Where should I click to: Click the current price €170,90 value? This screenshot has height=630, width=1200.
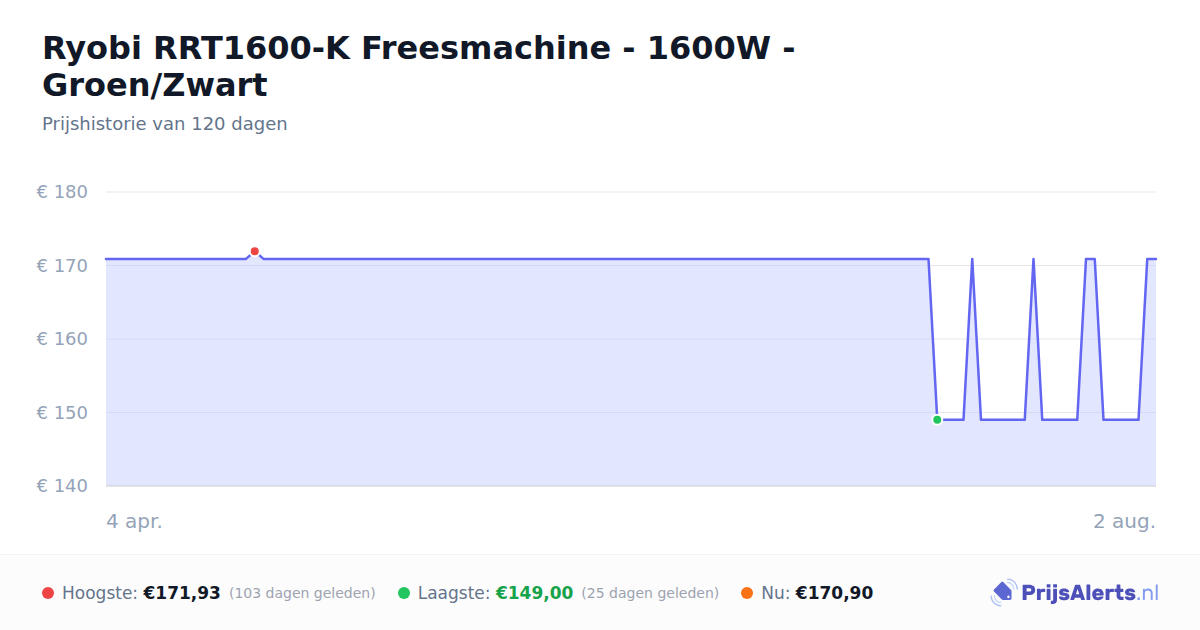(x=834, y=593)
